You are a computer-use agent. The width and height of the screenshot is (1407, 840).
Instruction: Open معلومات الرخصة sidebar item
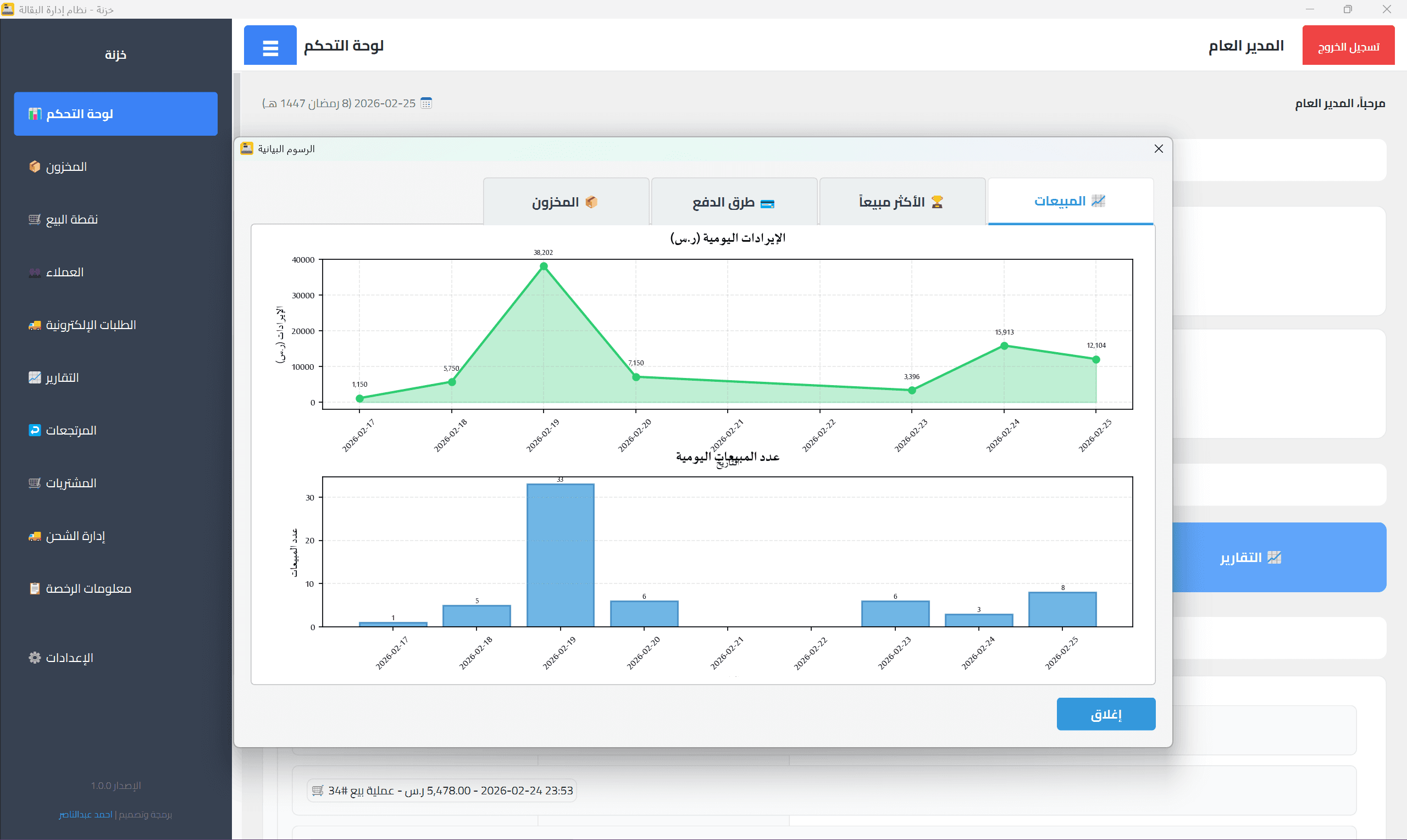click(88, 588)
